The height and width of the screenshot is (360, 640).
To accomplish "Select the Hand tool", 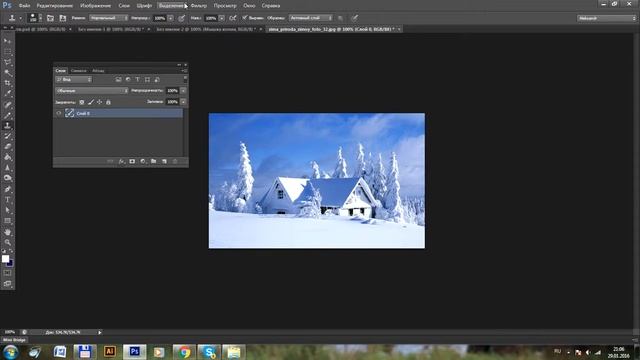I will tap(7, 232).
